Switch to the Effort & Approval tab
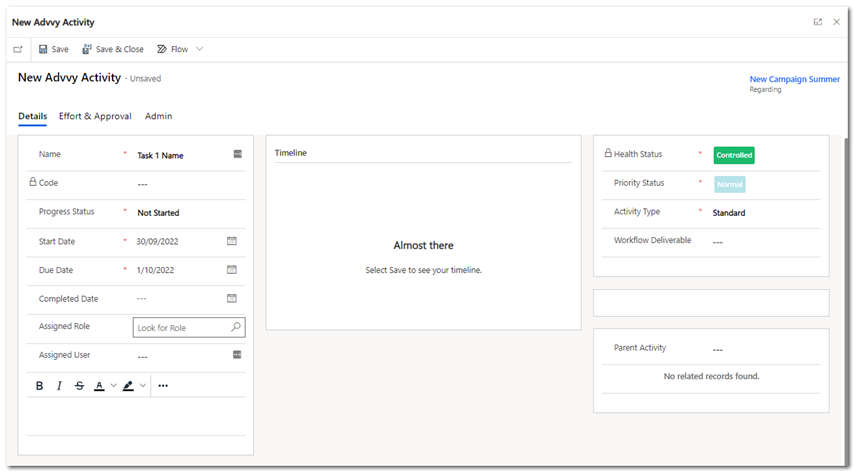Screen dimensions: 855x473 click(95, 116)
